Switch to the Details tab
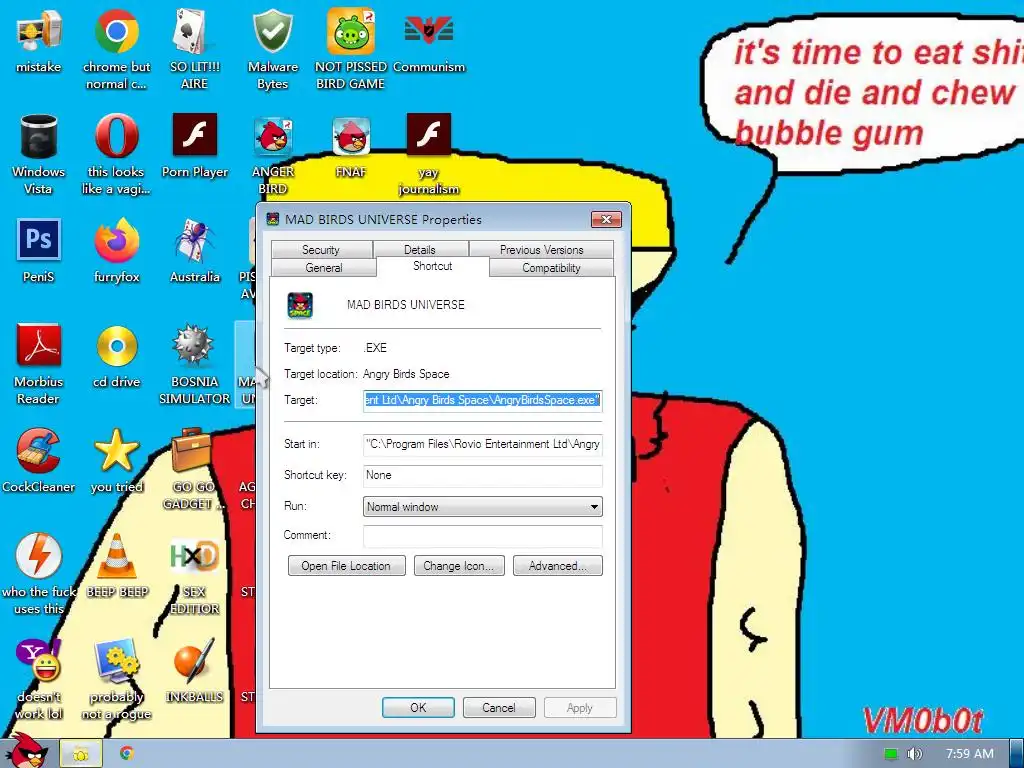 pos(420,249)
